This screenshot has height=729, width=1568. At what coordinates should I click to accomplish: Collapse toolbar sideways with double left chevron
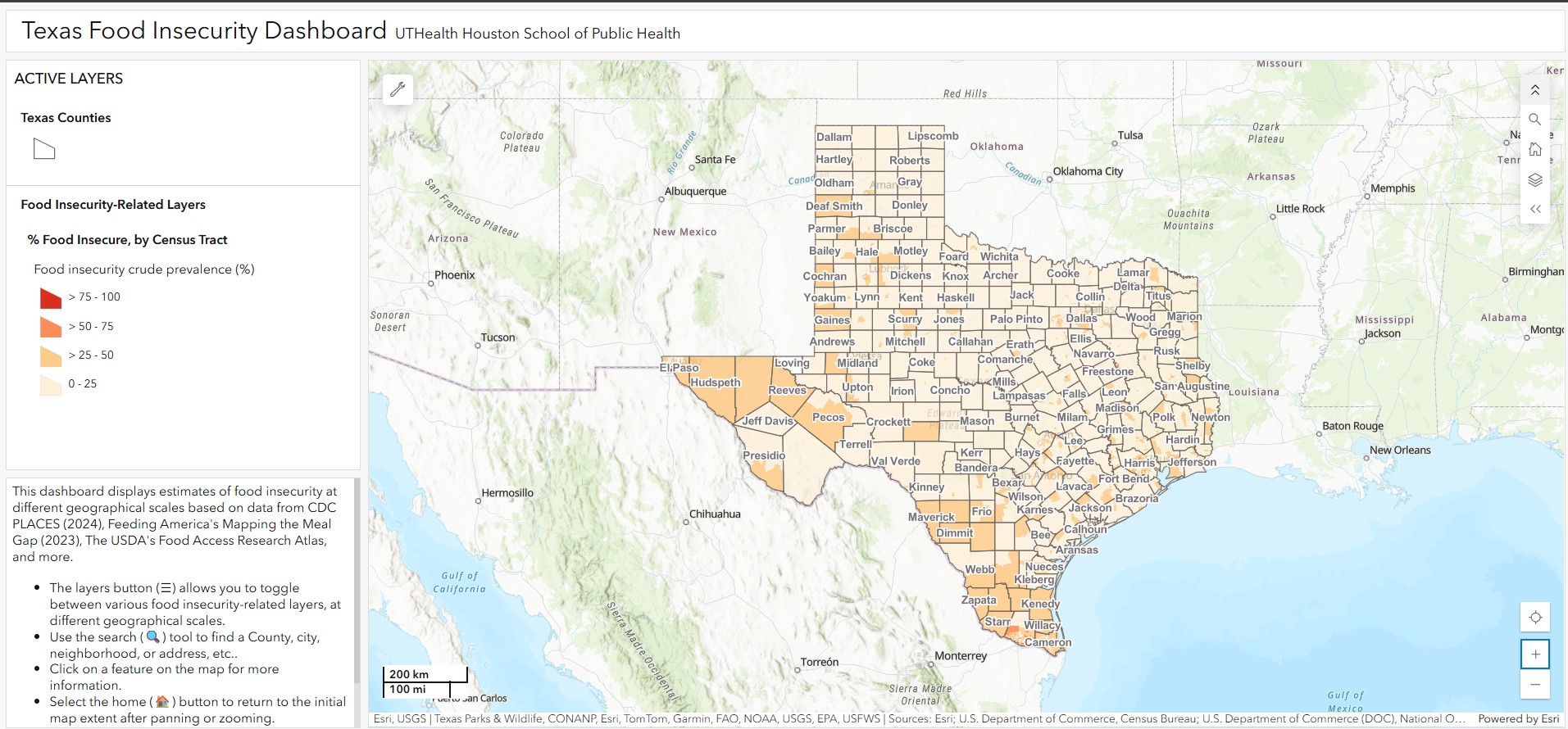click(x=1534, y=209)
